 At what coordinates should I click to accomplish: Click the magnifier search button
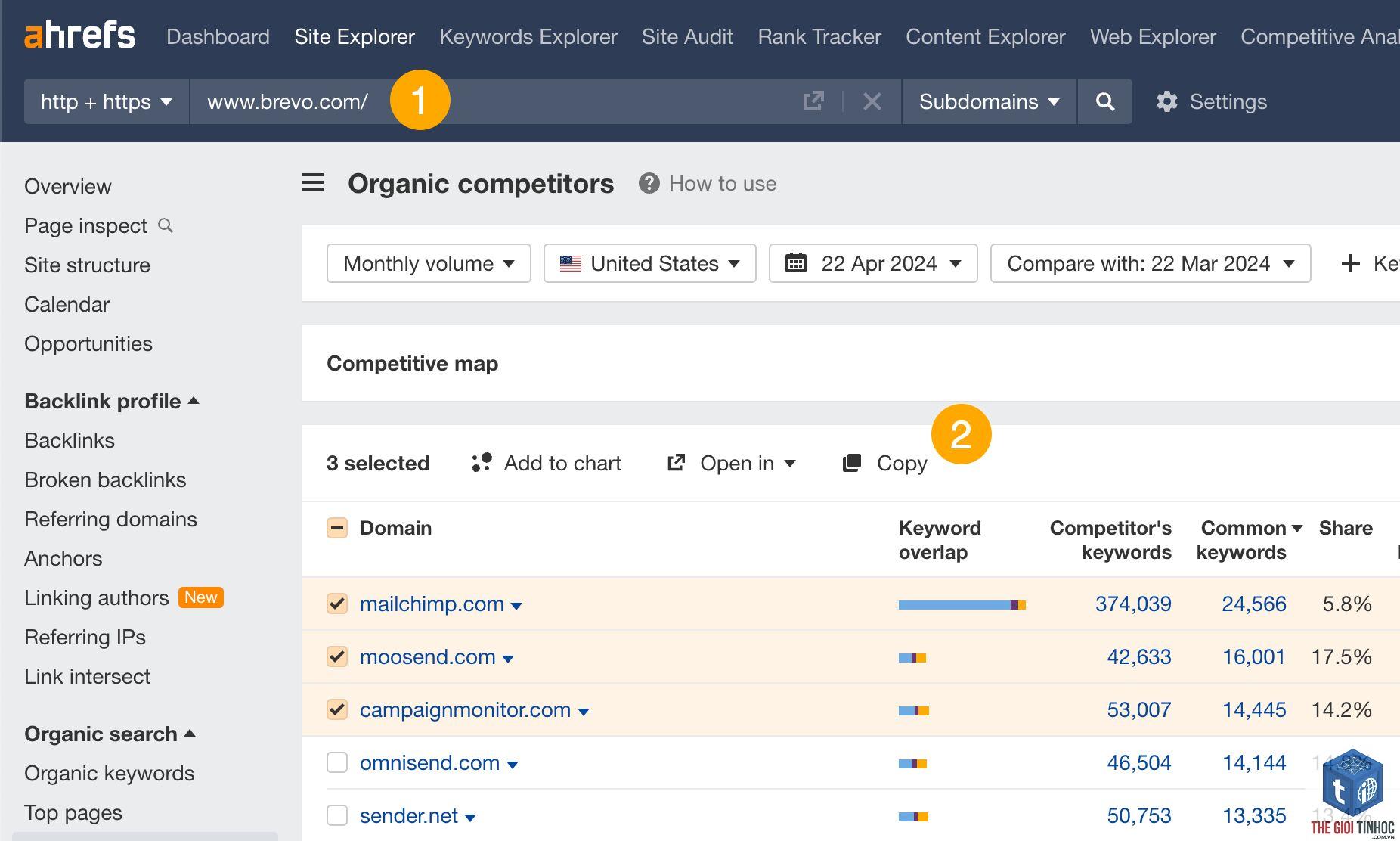tap(1104, 101)
